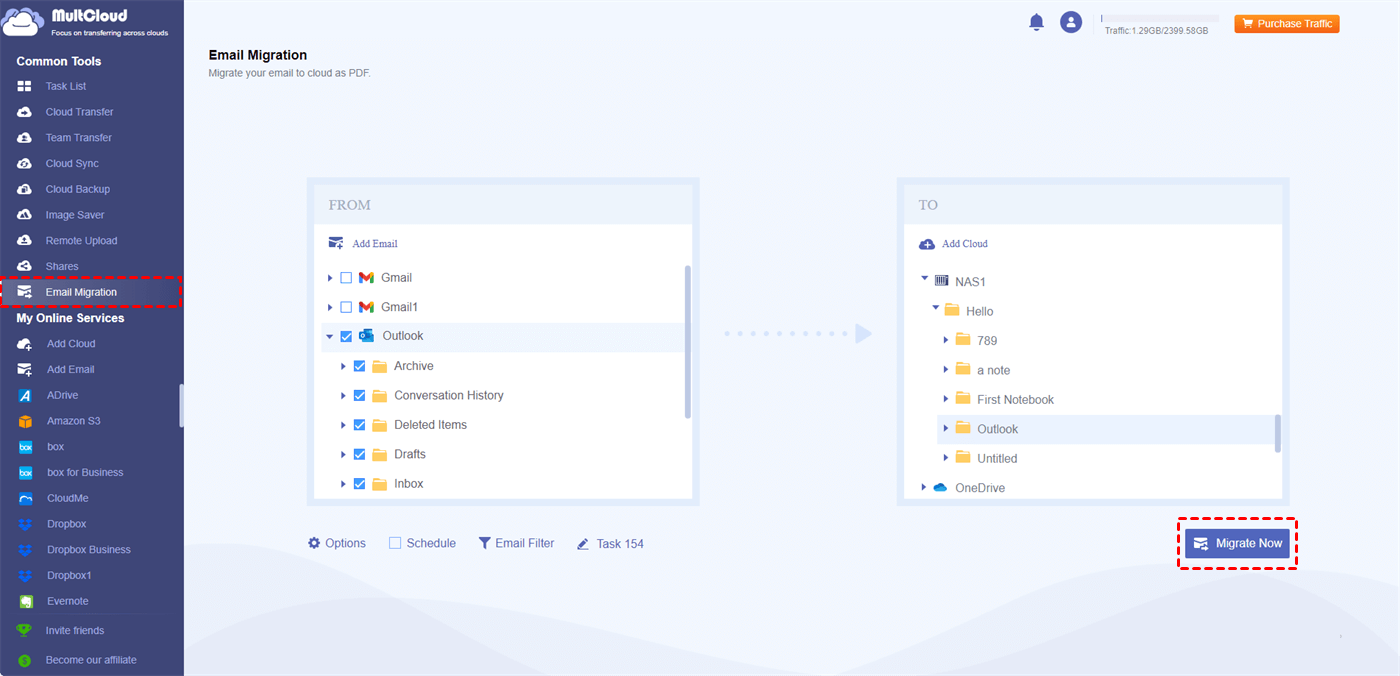
Task: Click the Team Transfer icon
Action: (25, 138)
